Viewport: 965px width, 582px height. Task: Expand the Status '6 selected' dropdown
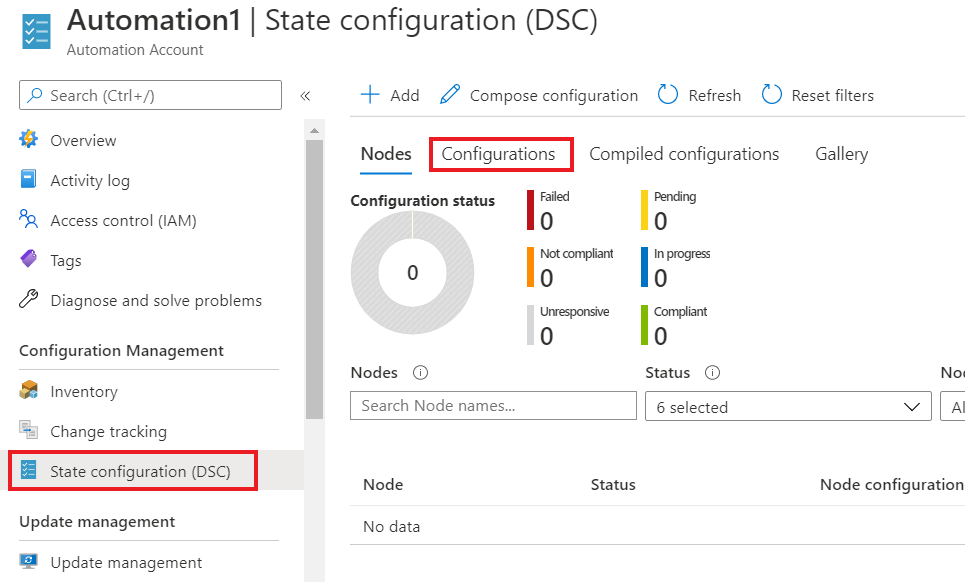click(788, 406)
